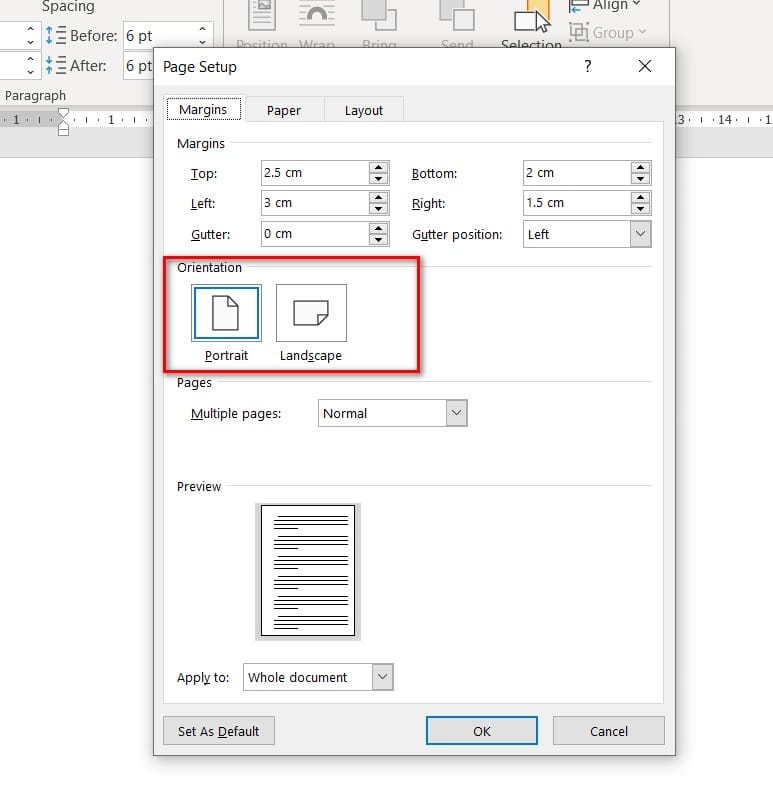Switch to the Paper tab
773x794 pixels.
(x=283, y=110)
